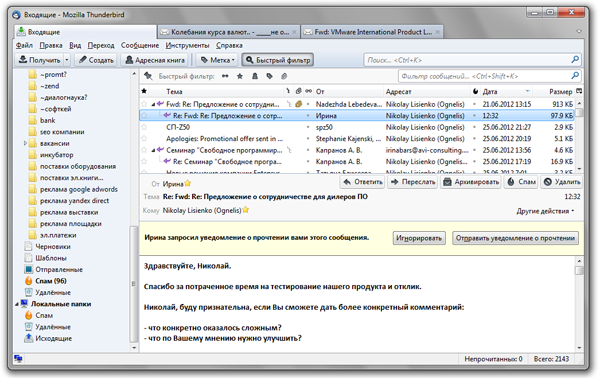Close the Fwd: VMware International Product tab

(x=438, y=32)
